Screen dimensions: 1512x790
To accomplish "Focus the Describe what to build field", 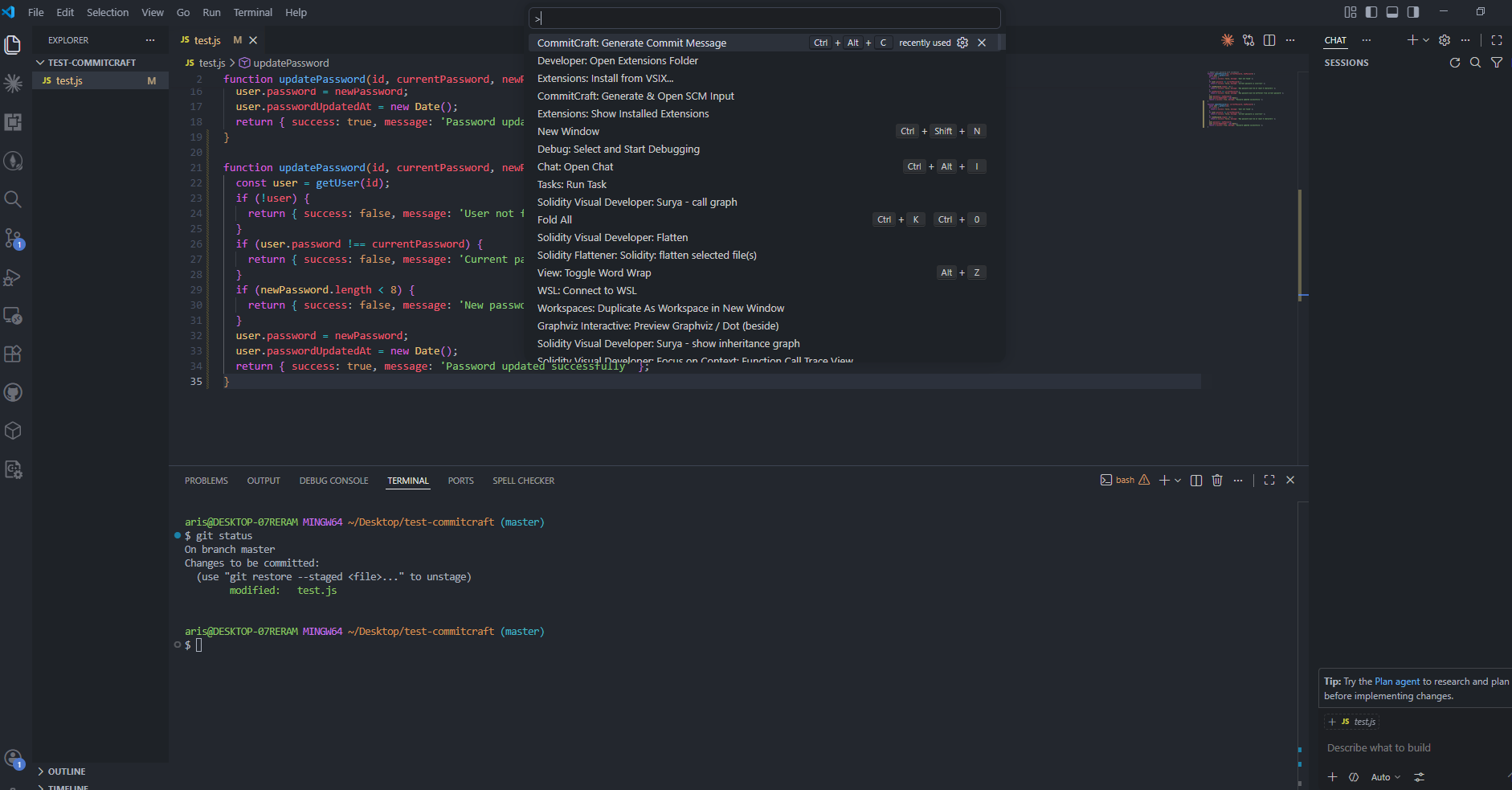I will tap(1416, 747).
